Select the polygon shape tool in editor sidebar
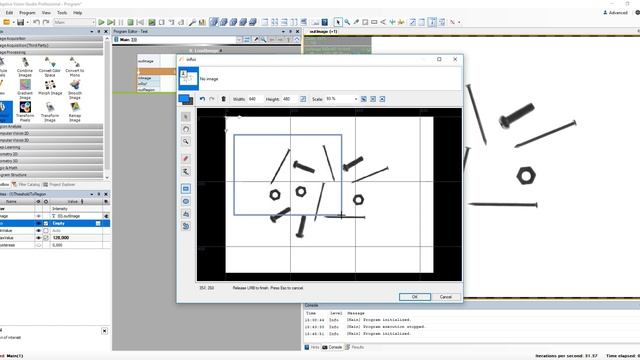This screenshot has height=360, width=640. tap(186, 214)
